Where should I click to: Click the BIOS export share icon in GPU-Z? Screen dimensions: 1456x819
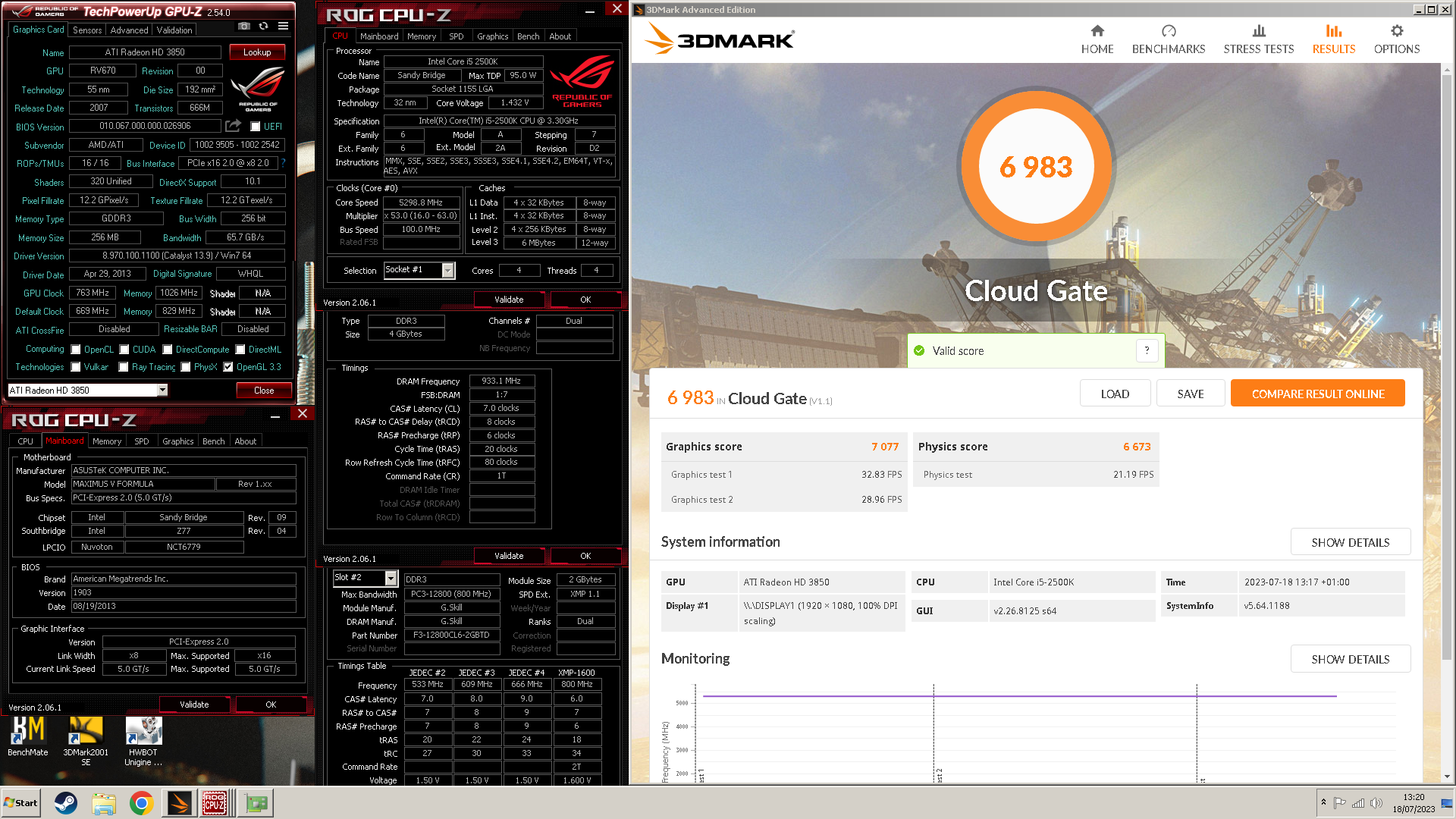(234, 126)
